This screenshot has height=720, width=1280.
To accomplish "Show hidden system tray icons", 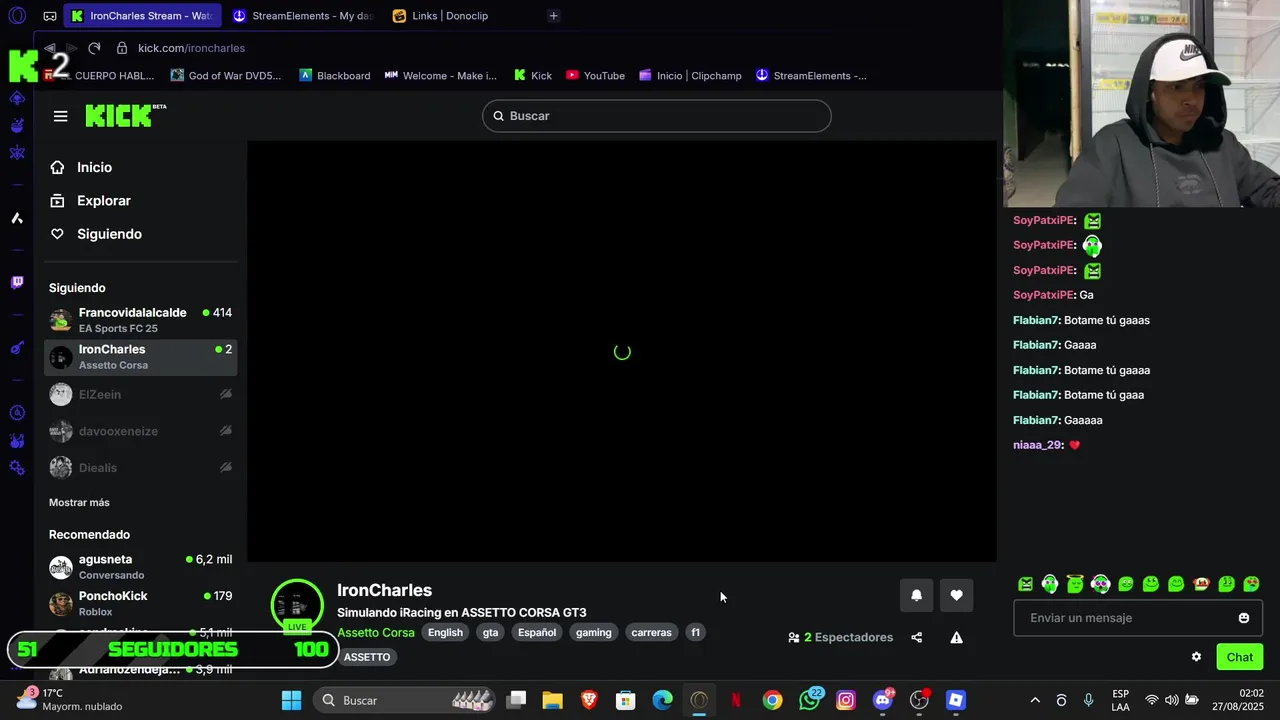I will click(x=1035, y=700).
